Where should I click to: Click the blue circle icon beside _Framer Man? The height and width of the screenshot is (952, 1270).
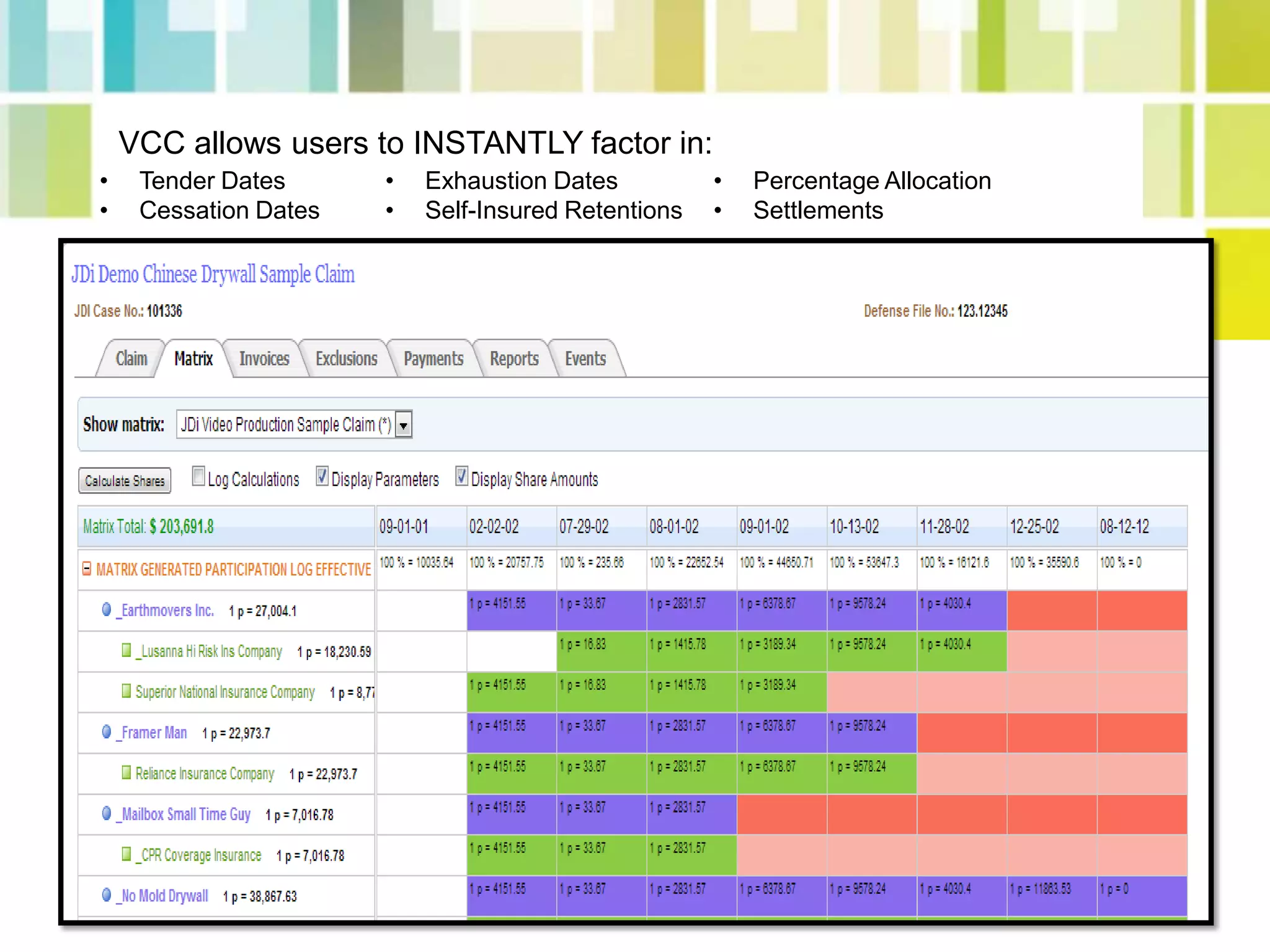107,732
